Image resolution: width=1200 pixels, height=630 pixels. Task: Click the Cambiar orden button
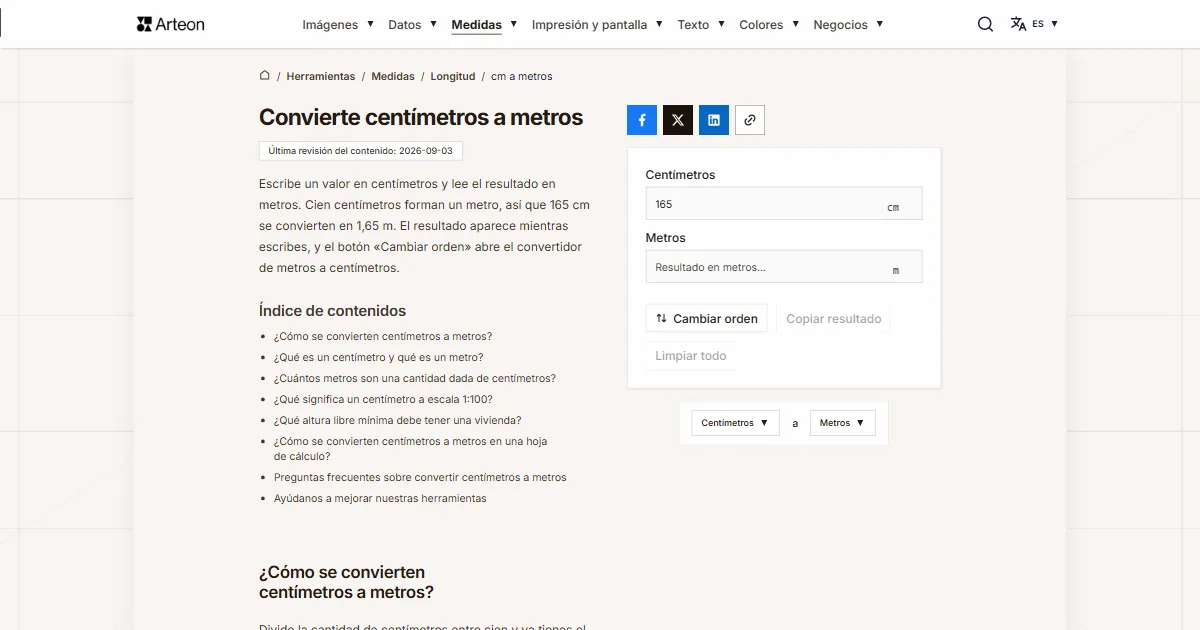[707, 319]
